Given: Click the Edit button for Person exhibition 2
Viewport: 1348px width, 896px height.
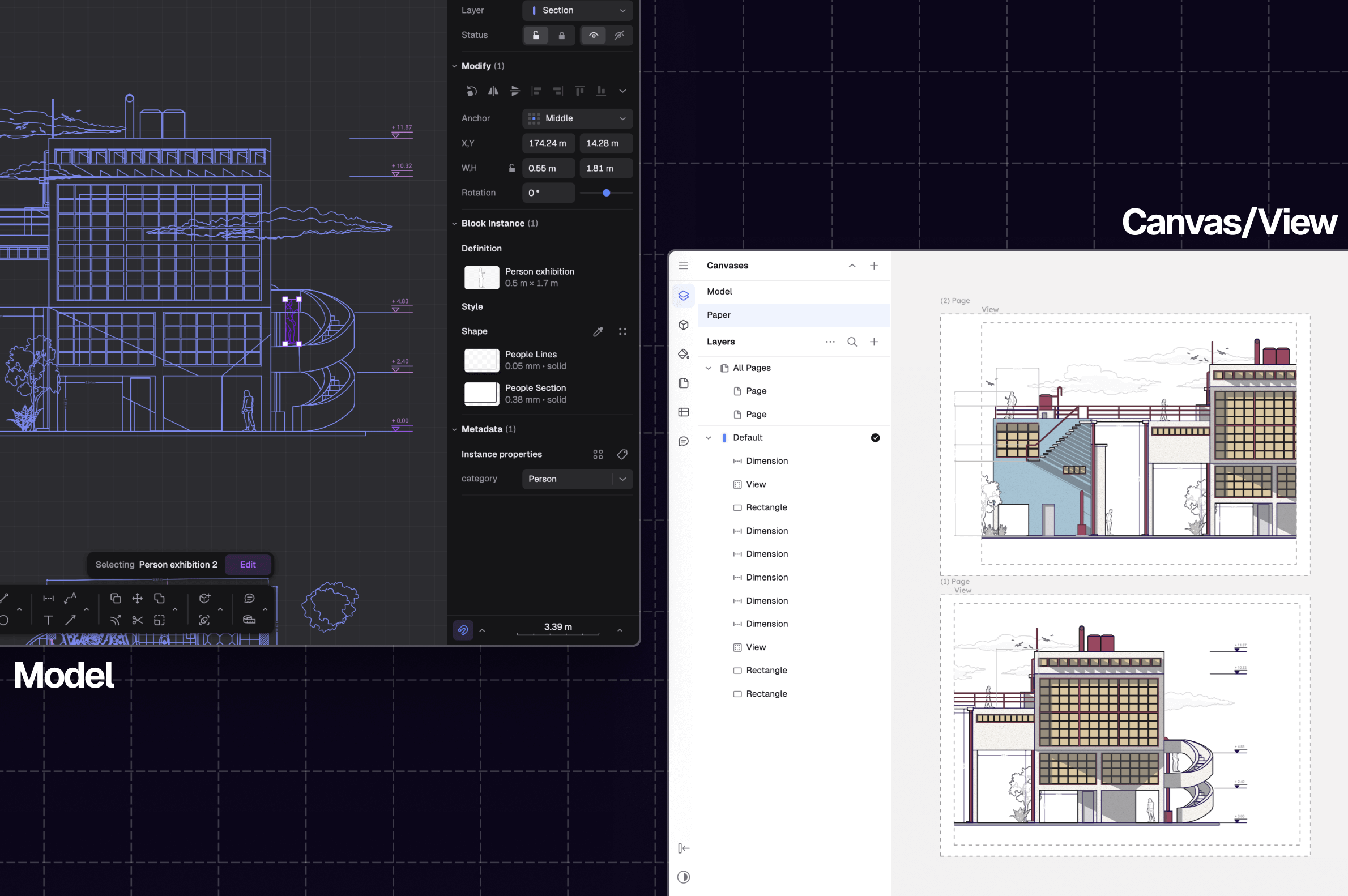Looking at the screenshot, I should [248, 565].
